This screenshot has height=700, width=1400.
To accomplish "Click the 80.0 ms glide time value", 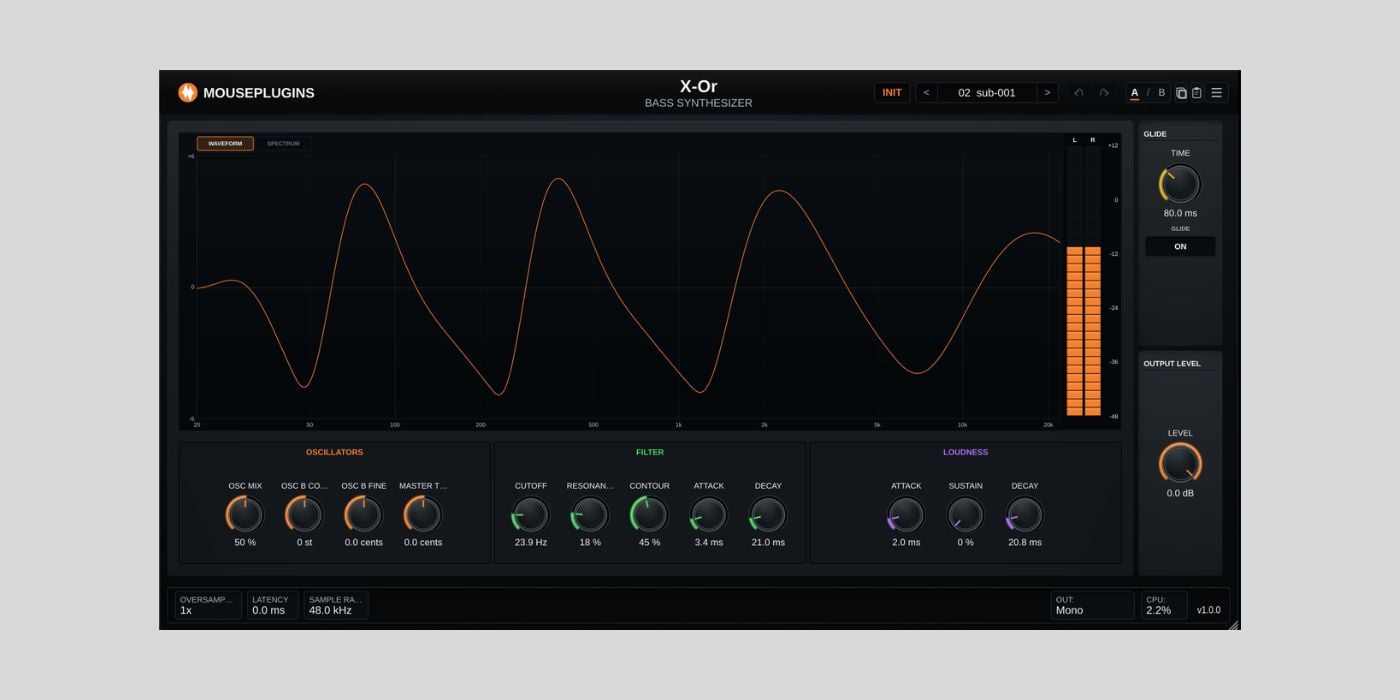I will pyautogui.click(x=1180, y=213).
